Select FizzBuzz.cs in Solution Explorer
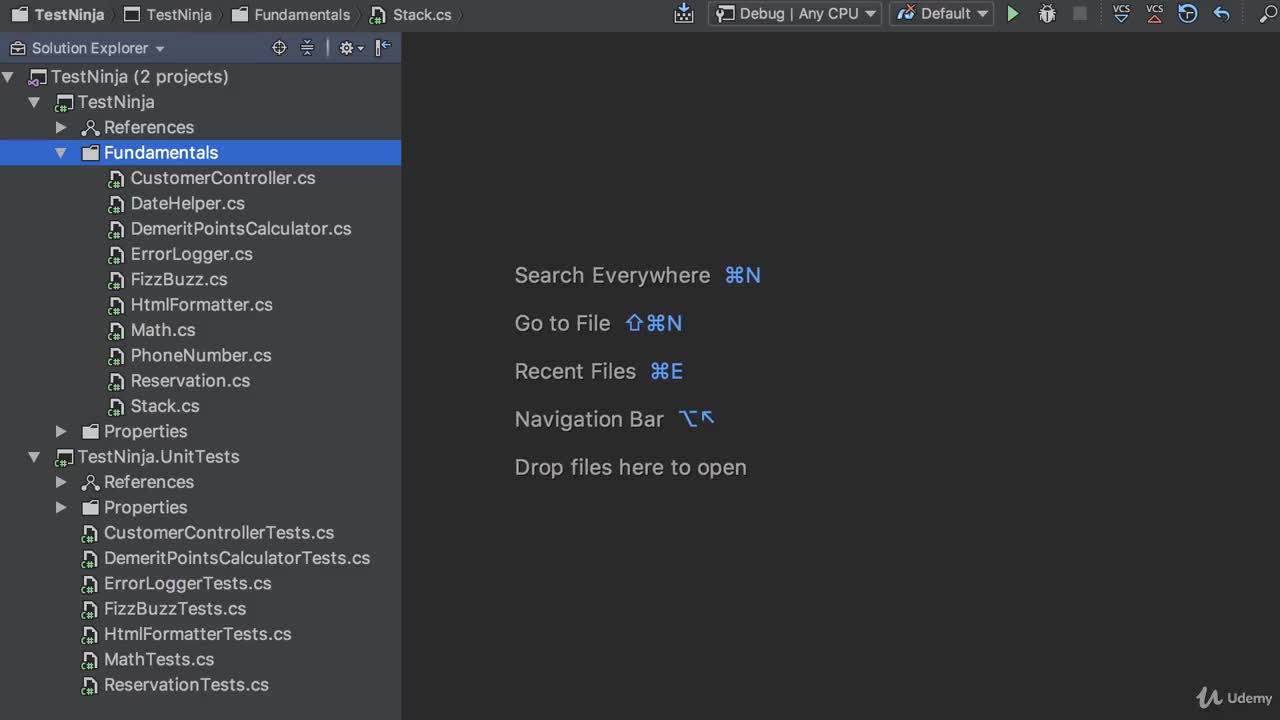The width and height of the screenshot is (1280, 720). (179, 279)
